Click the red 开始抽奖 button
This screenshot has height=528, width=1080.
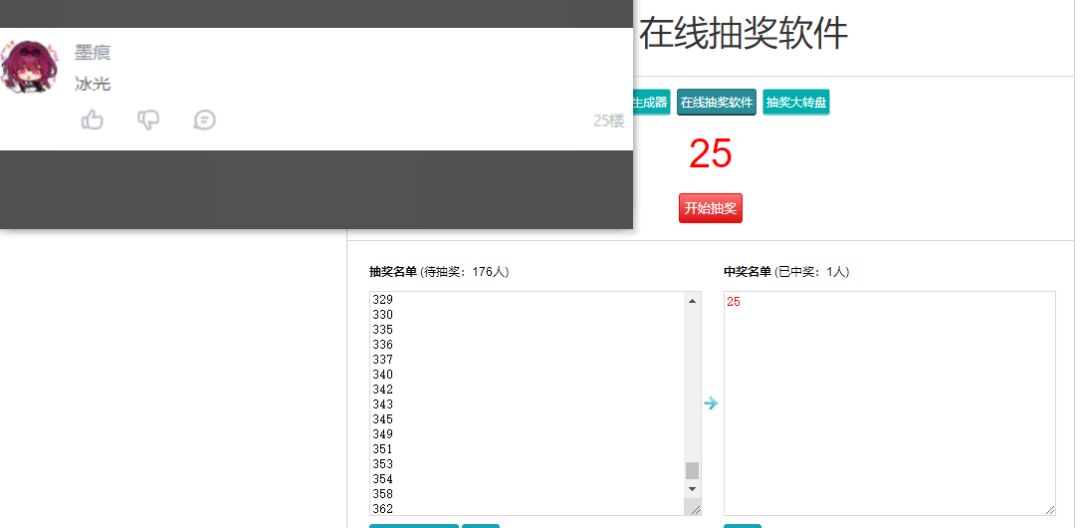click(710, 208)
